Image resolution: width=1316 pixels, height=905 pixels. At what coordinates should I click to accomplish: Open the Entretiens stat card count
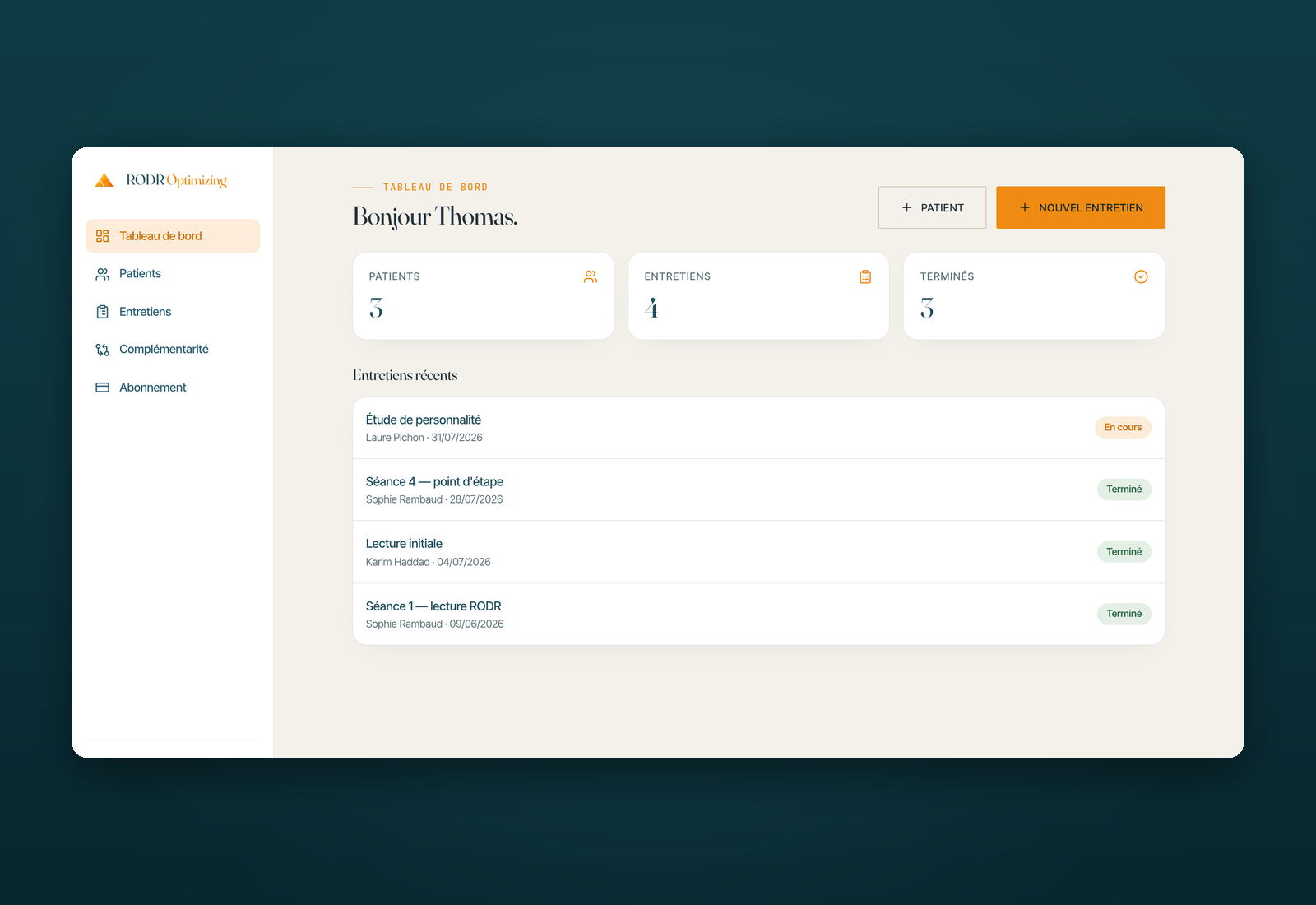point(651,309)
